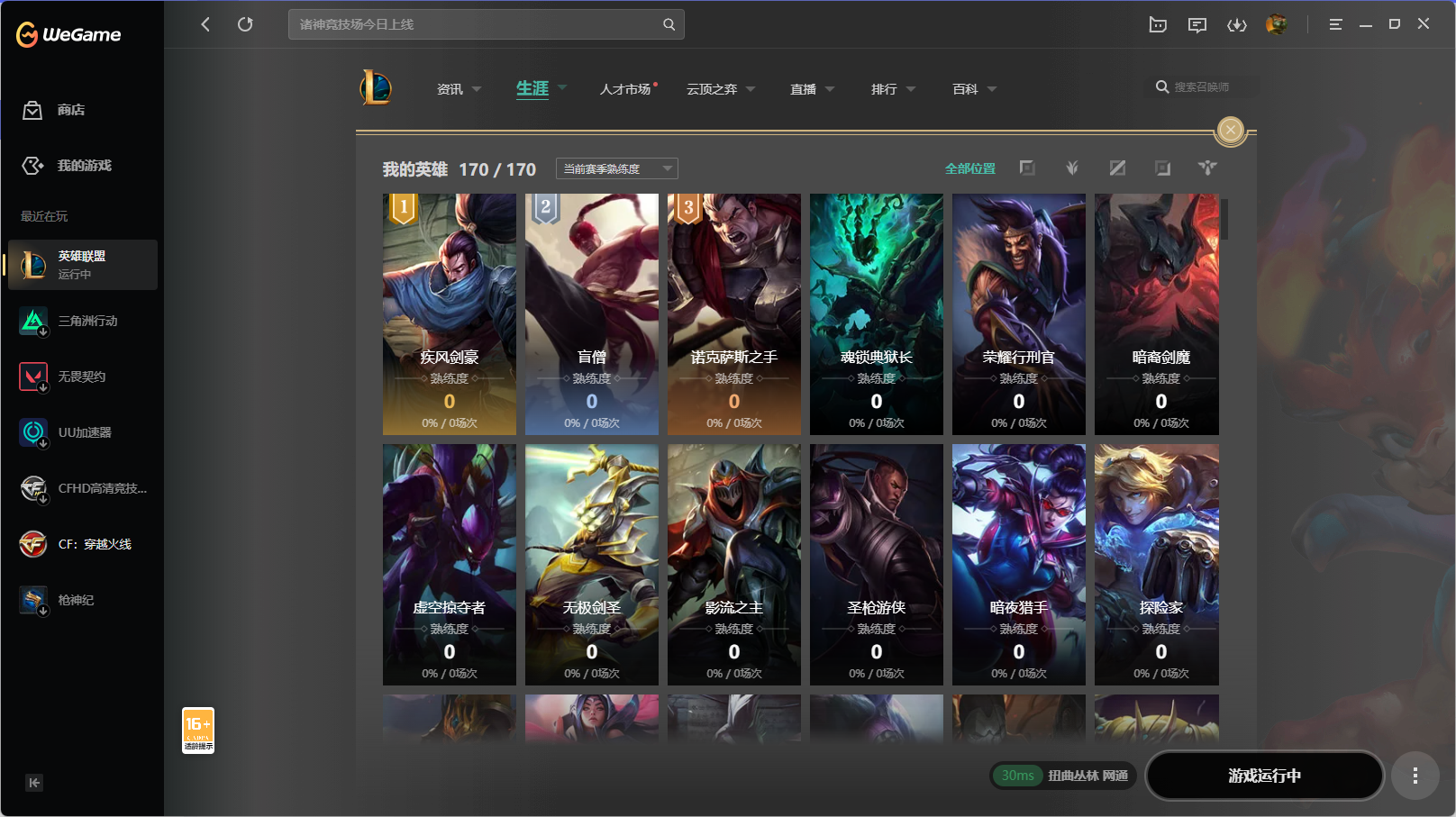Open the 人才市场 tab
1456x817 pixels.
pos(626,89)
